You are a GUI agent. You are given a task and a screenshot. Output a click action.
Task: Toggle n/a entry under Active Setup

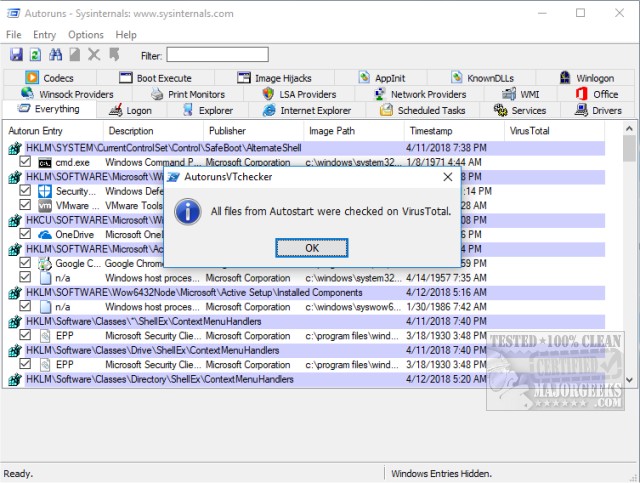(25, 277)
